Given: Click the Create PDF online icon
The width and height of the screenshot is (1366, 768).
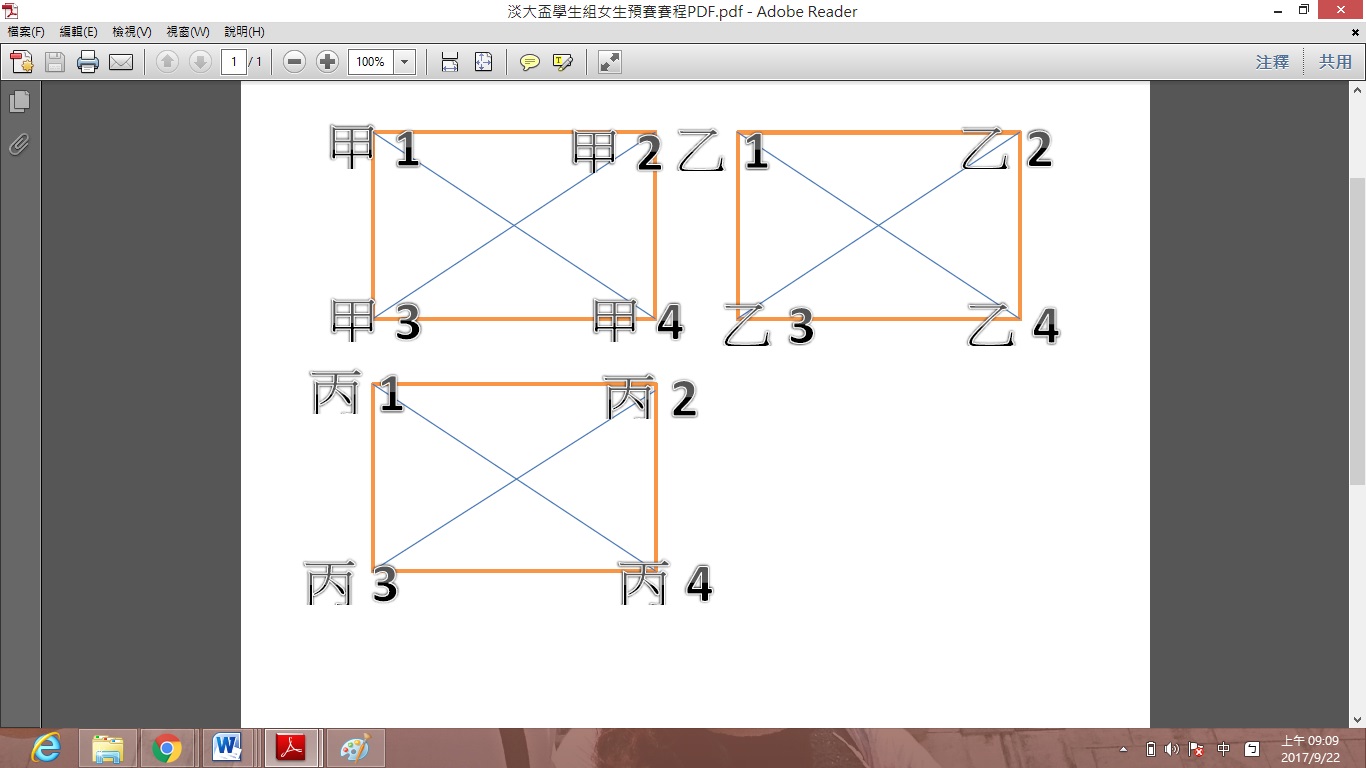Looking at the screenshot, I should tap(22, 62).
